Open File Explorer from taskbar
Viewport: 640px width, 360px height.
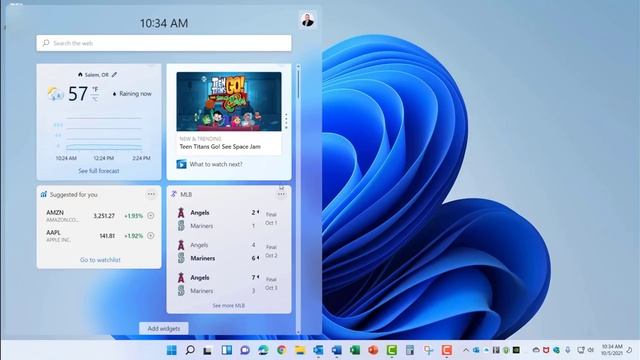click(x=300, y=350)
